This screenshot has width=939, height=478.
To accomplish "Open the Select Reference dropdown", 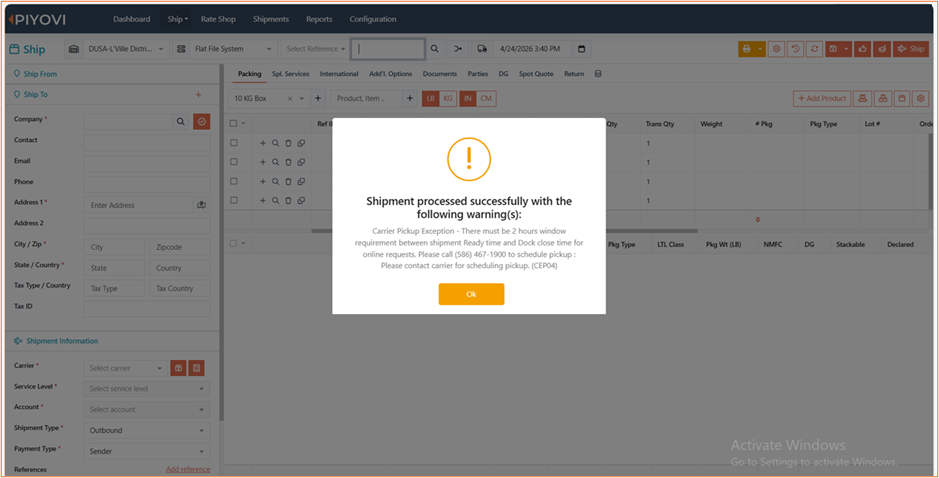I will pos(315,49).
